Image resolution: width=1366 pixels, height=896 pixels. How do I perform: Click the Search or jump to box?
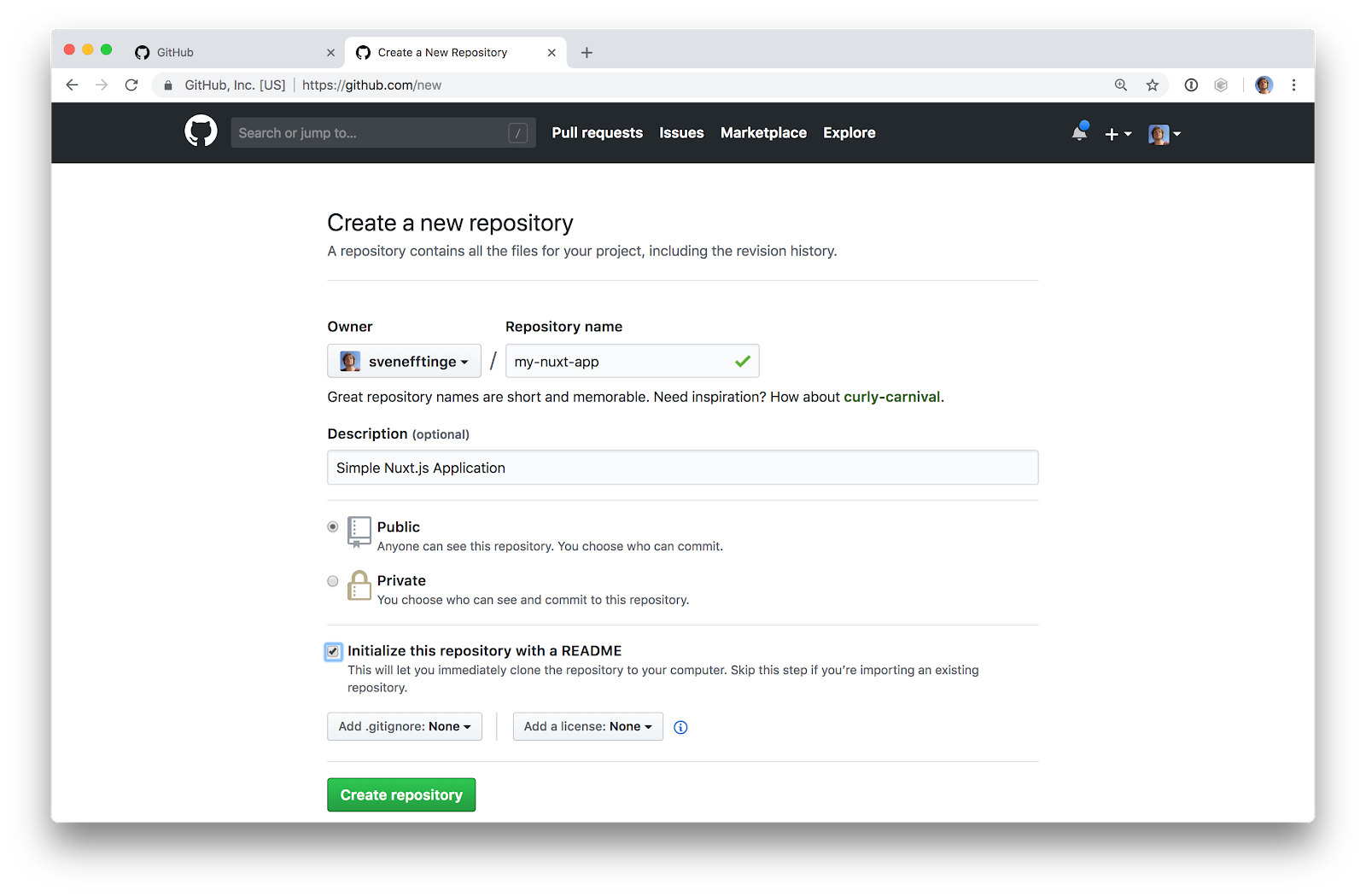(x=383, y=133)
